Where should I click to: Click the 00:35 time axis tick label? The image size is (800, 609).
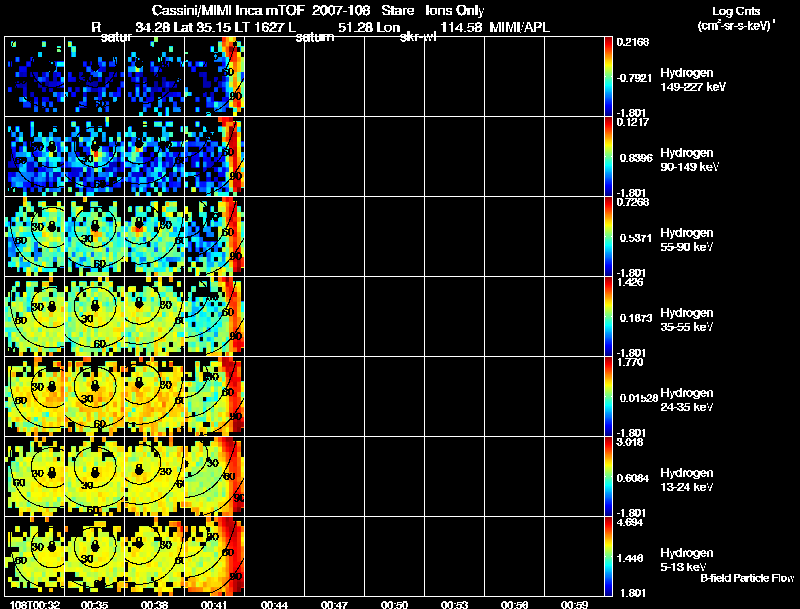pos(95,604)
